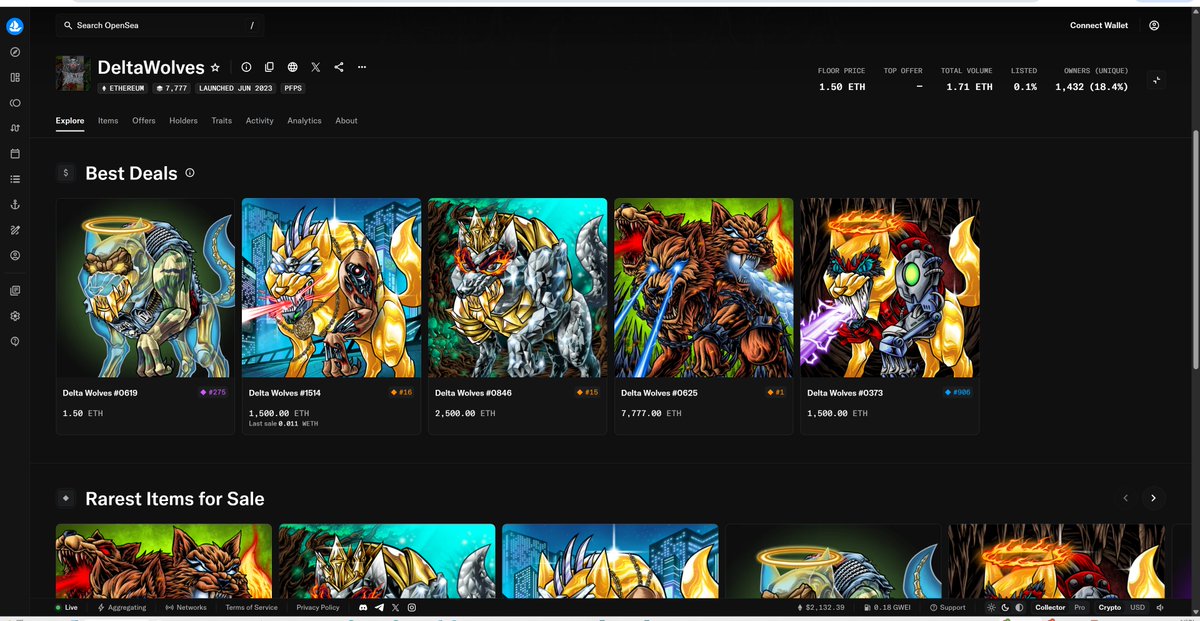Open the Tokens coin icon in the sidebar
The width and height of the screenshot is (1200, 621).
coord(15,103)
